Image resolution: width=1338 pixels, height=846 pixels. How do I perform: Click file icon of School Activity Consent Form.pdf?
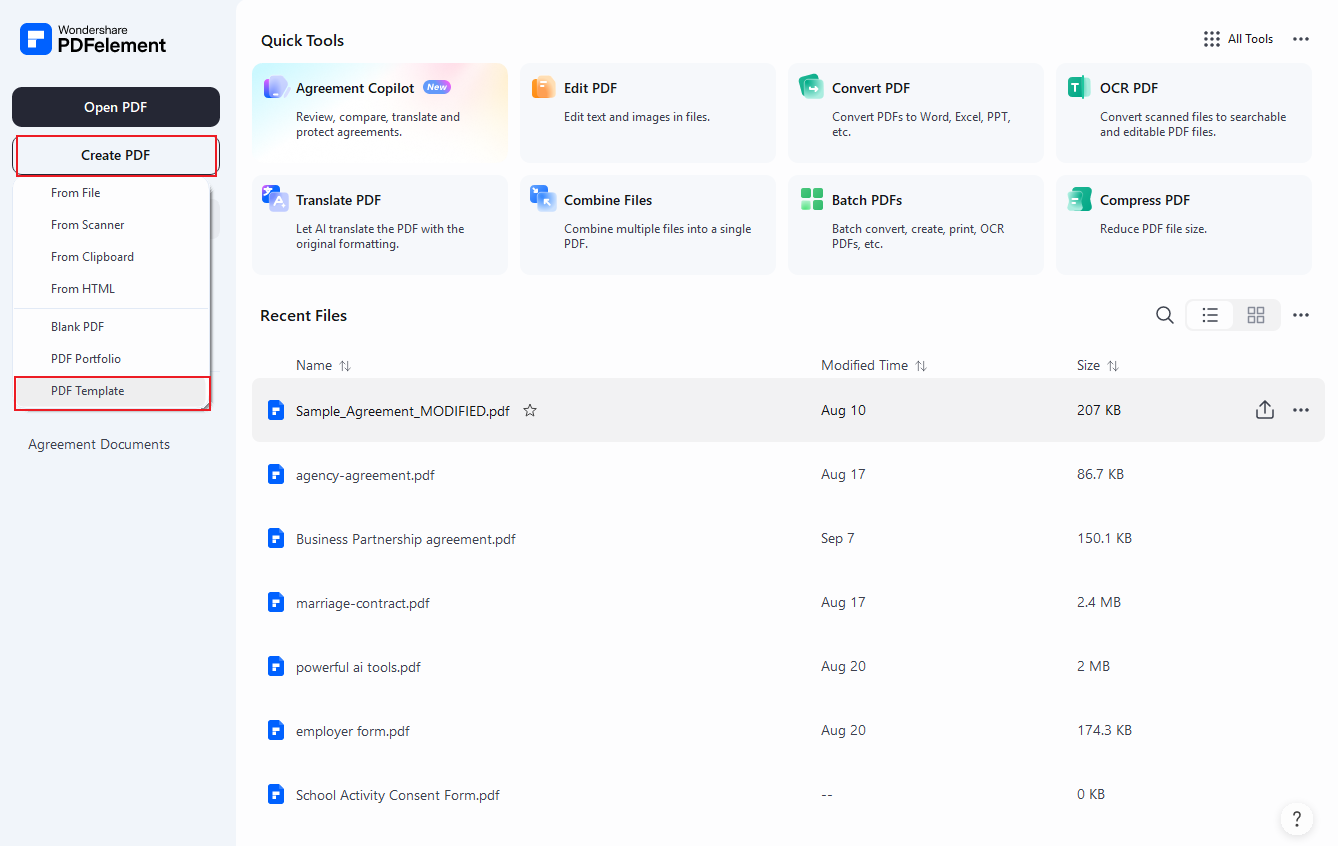click(276, 794)
